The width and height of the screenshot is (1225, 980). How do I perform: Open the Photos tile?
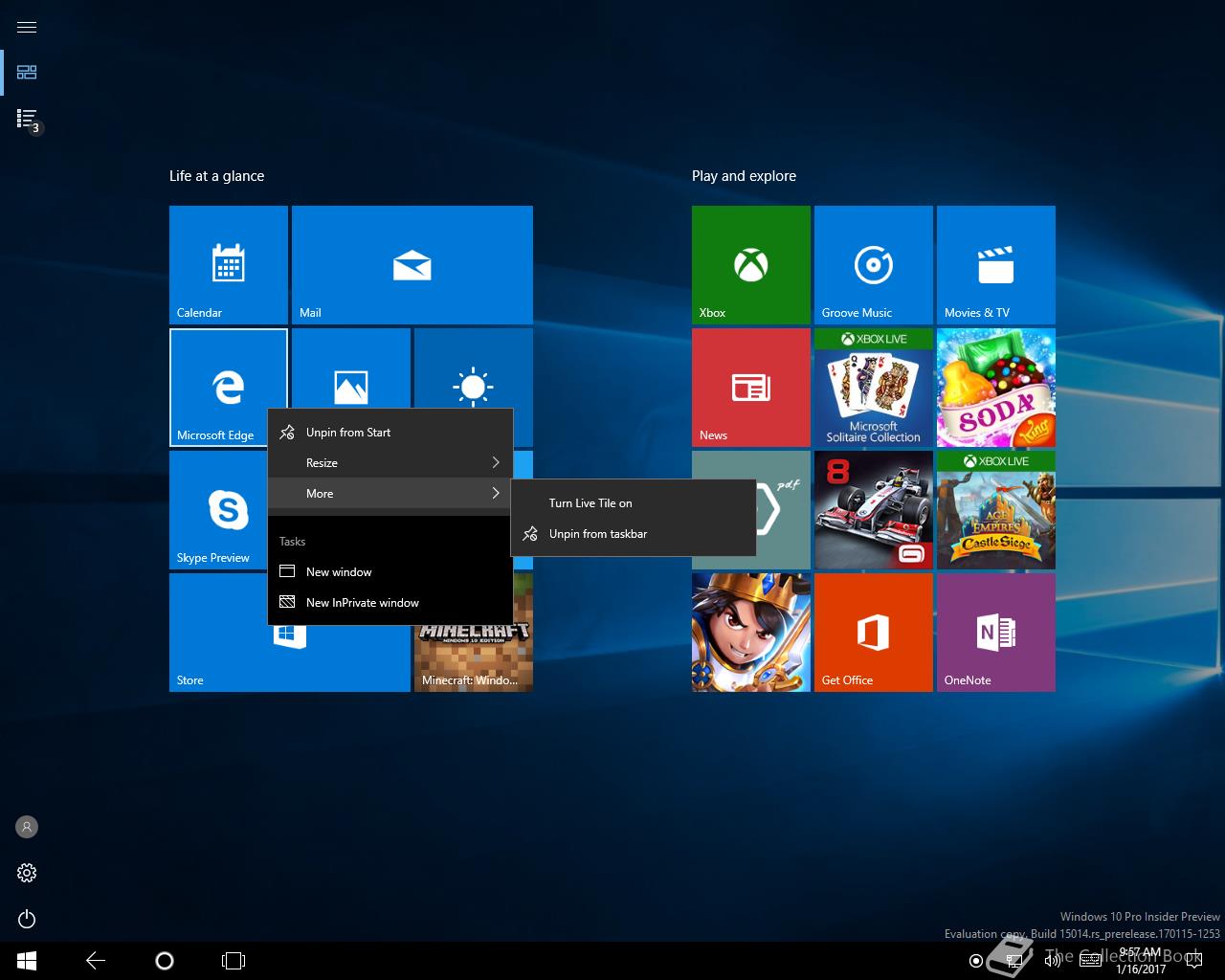[x=351, y=368]
